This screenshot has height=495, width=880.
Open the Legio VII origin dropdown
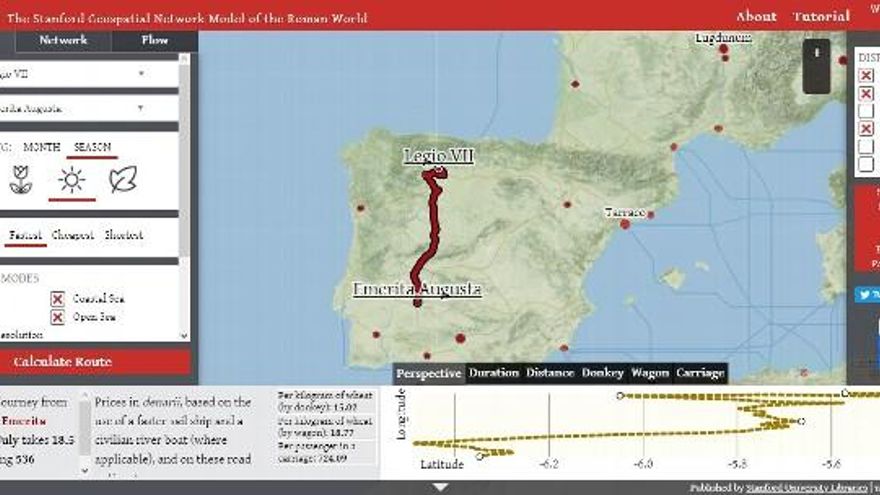tap(89, 74)
